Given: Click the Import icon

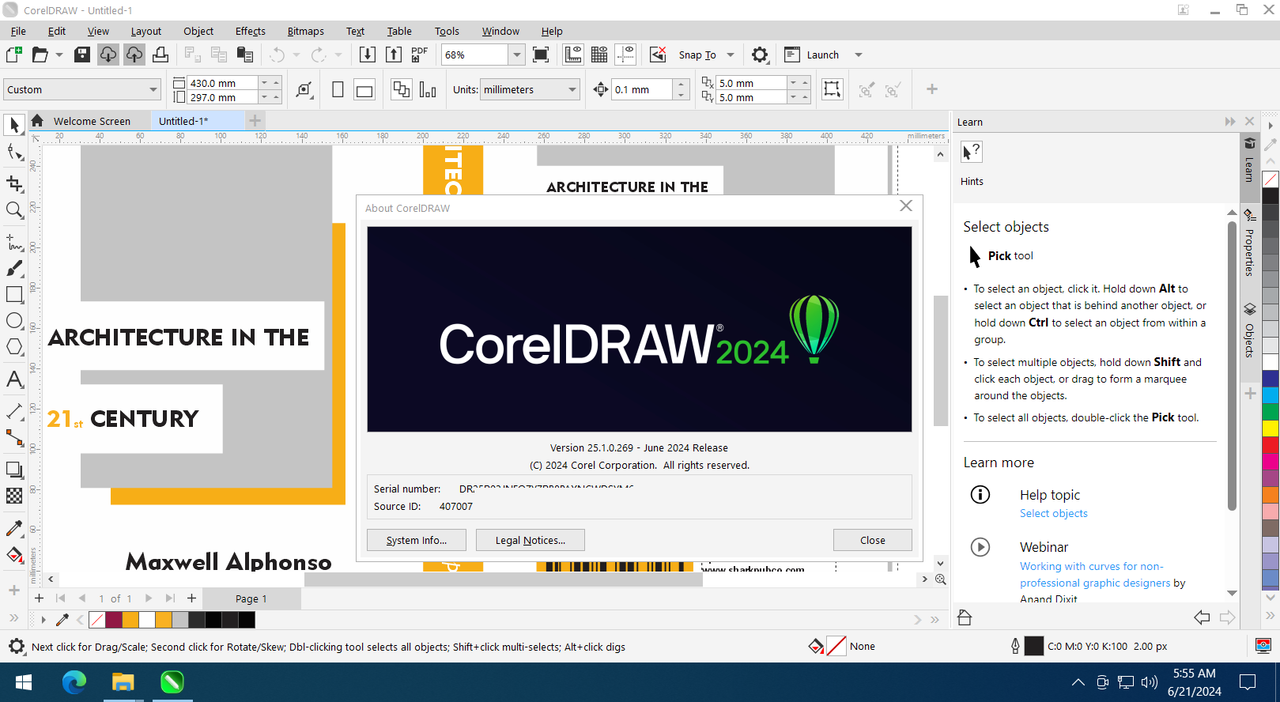Looking at the screenshot, I should (367, 54).
